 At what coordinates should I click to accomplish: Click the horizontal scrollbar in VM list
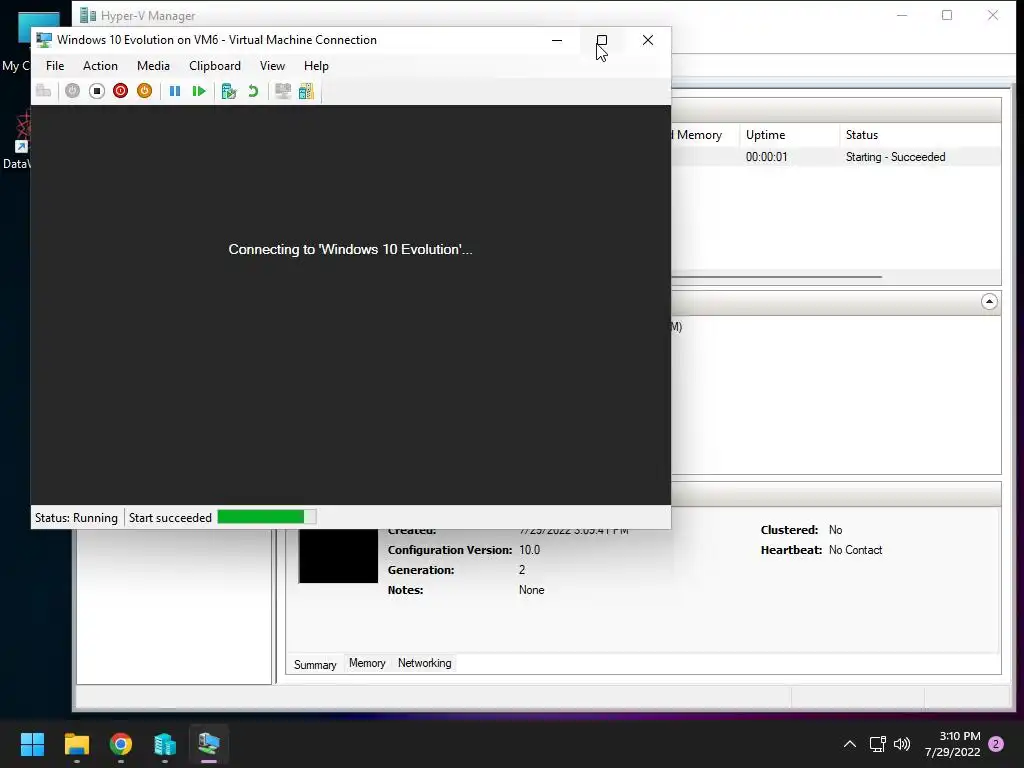(x=777, y=277)
